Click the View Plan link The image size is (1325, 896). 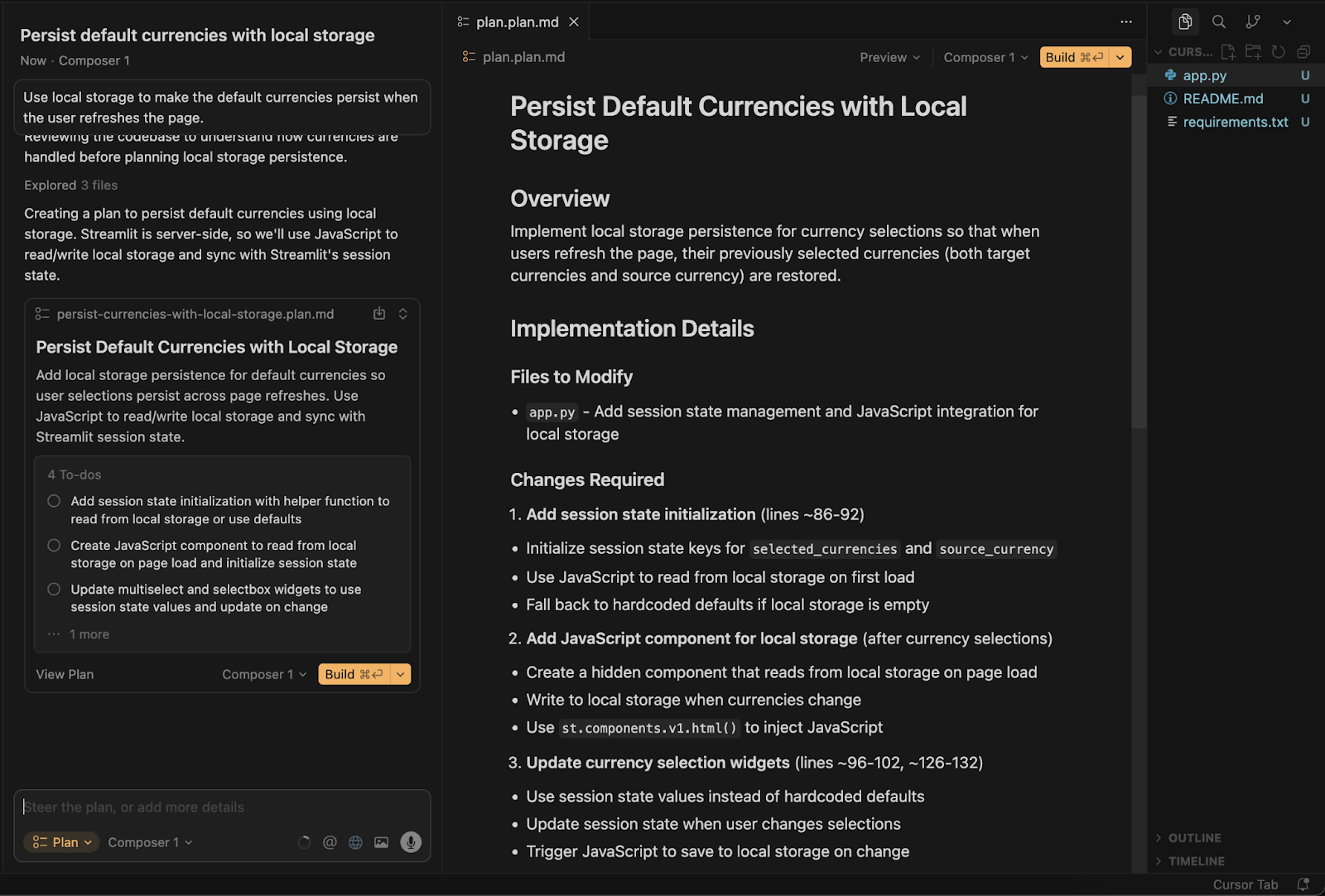(65, 674)
